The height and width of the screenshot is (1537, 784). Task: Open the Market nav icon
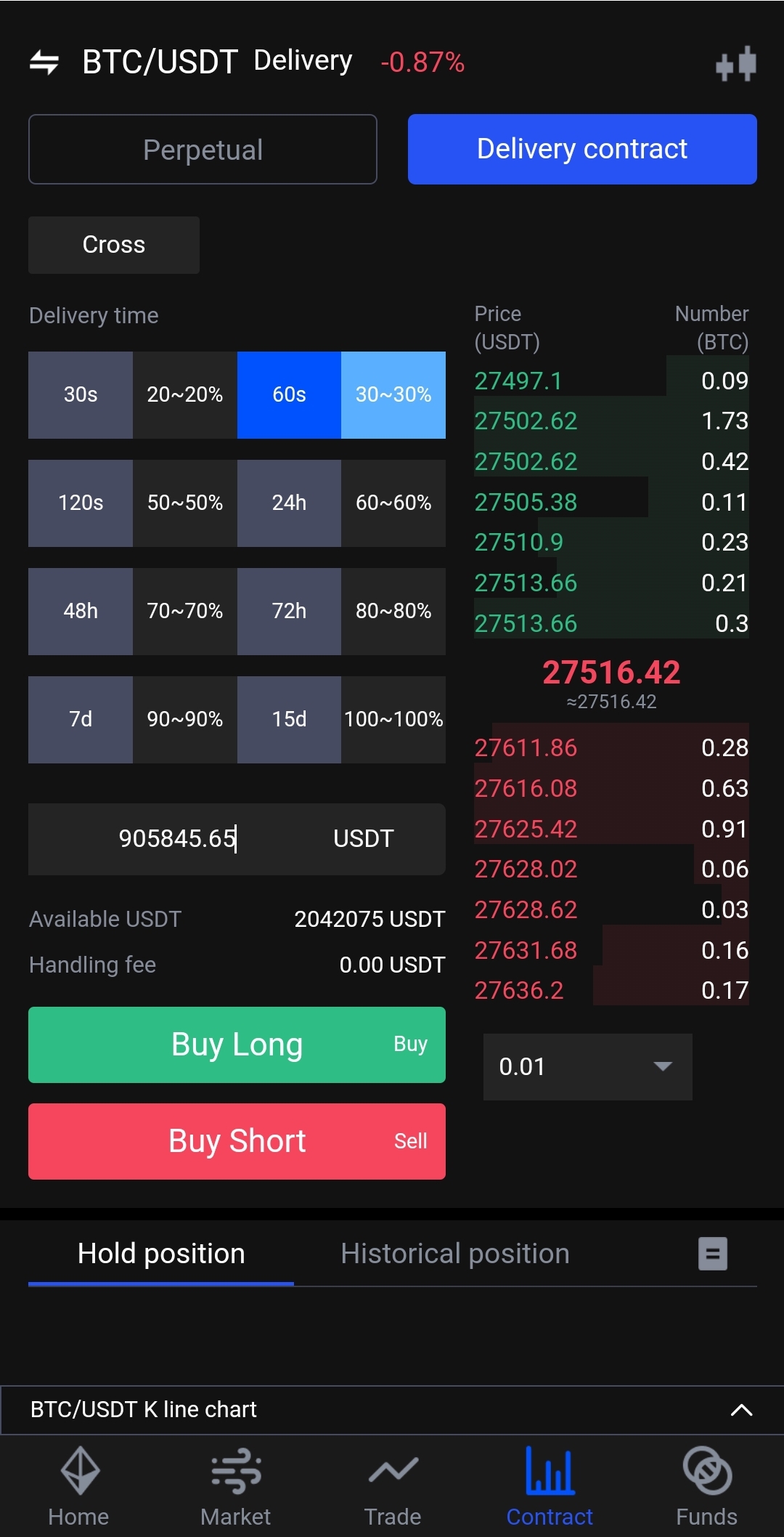(236, 1472)
